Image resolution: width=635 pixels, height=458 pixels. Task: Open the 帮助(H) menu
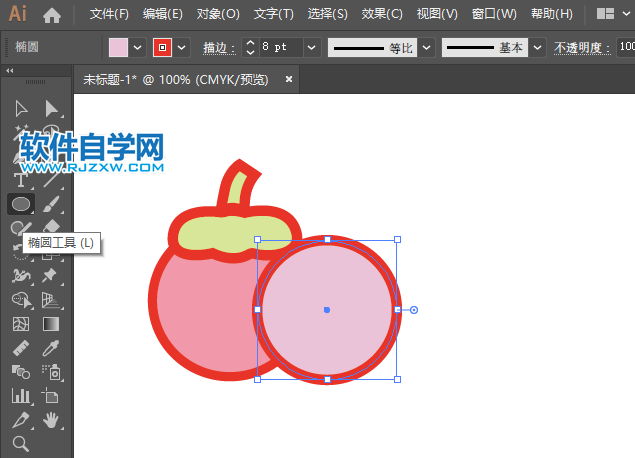click(x=552, y=14)
